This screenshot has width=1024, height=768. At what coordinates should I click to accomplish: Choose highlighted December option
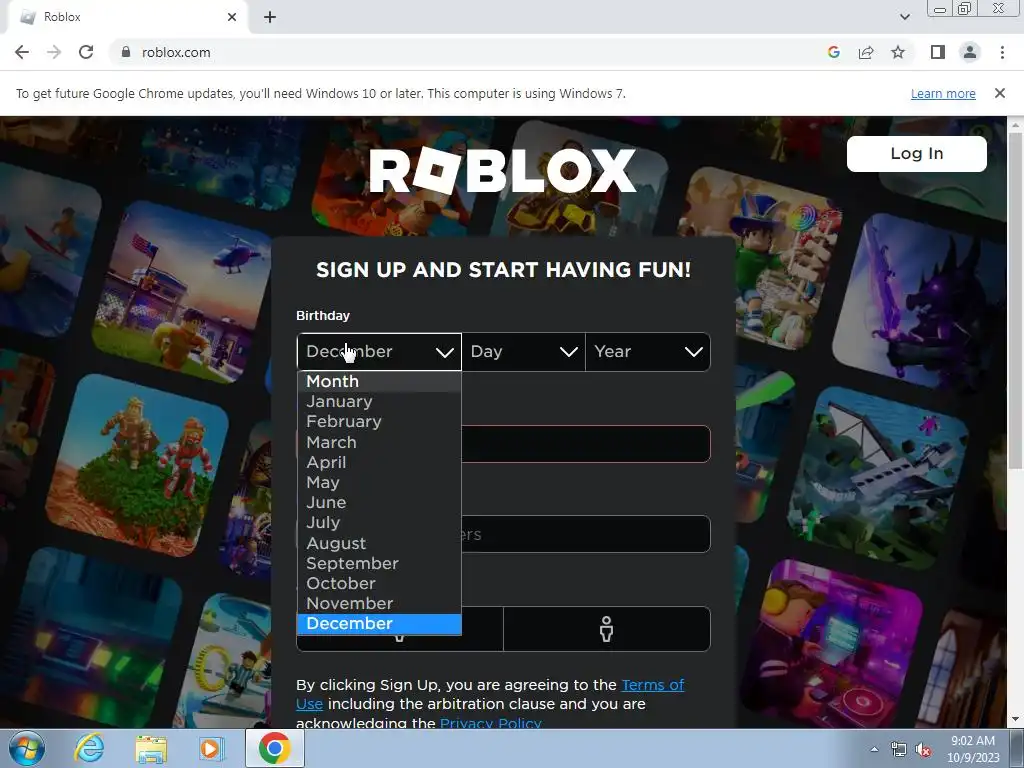click(379, 624)
